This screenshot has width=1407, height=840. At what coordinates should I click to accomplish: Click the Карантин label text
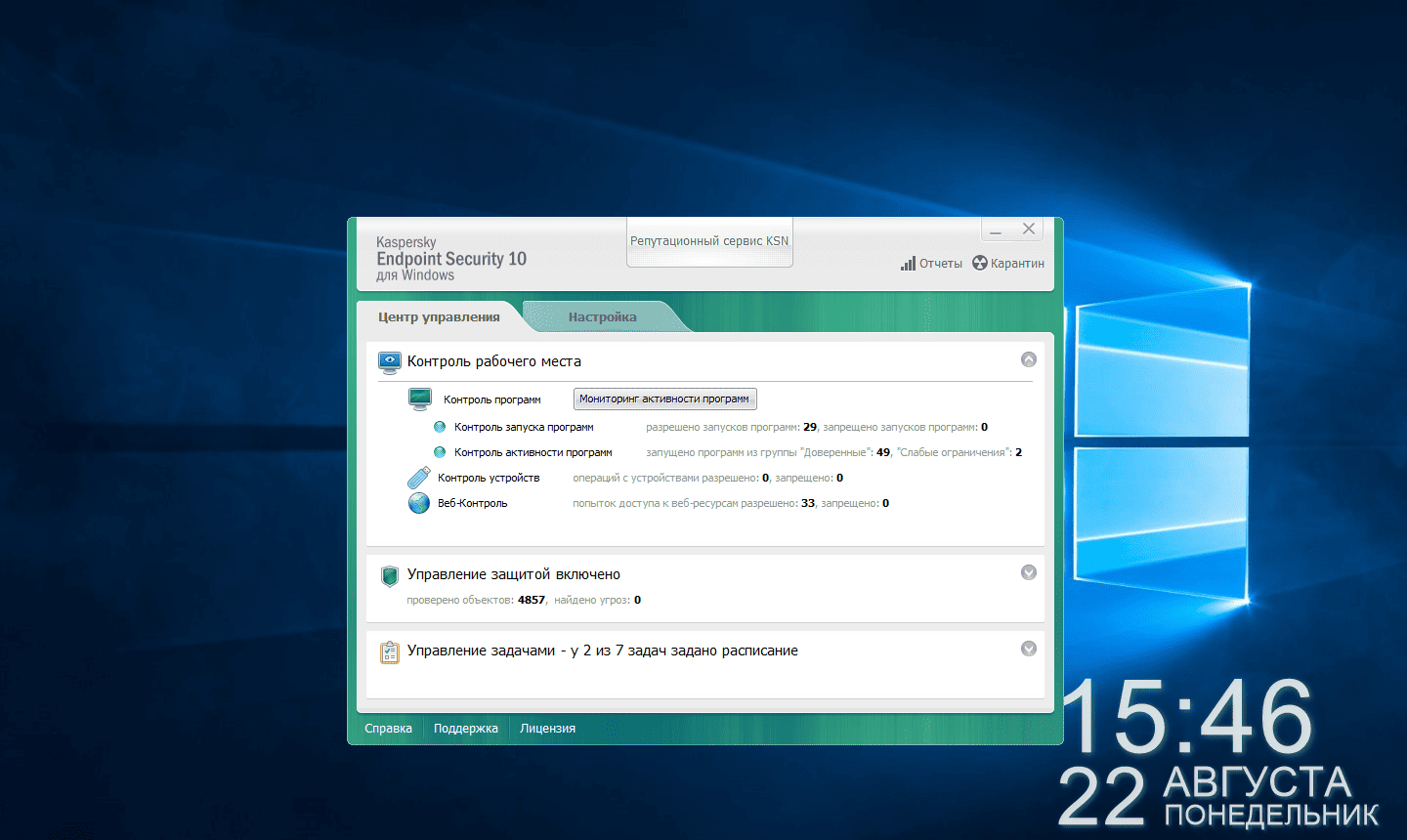coord(1017,264)
